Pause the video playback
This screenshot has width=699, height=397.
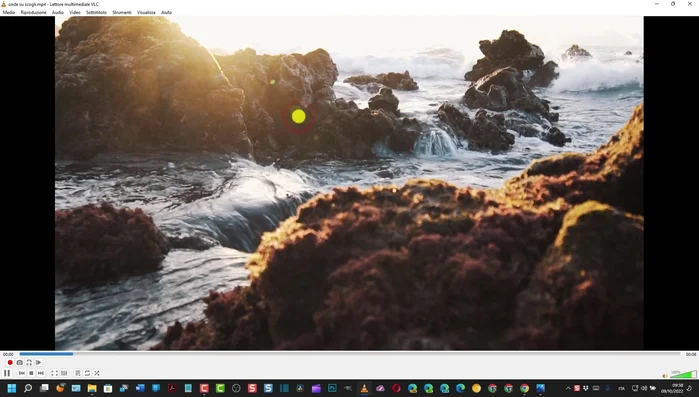coord(7,373)
